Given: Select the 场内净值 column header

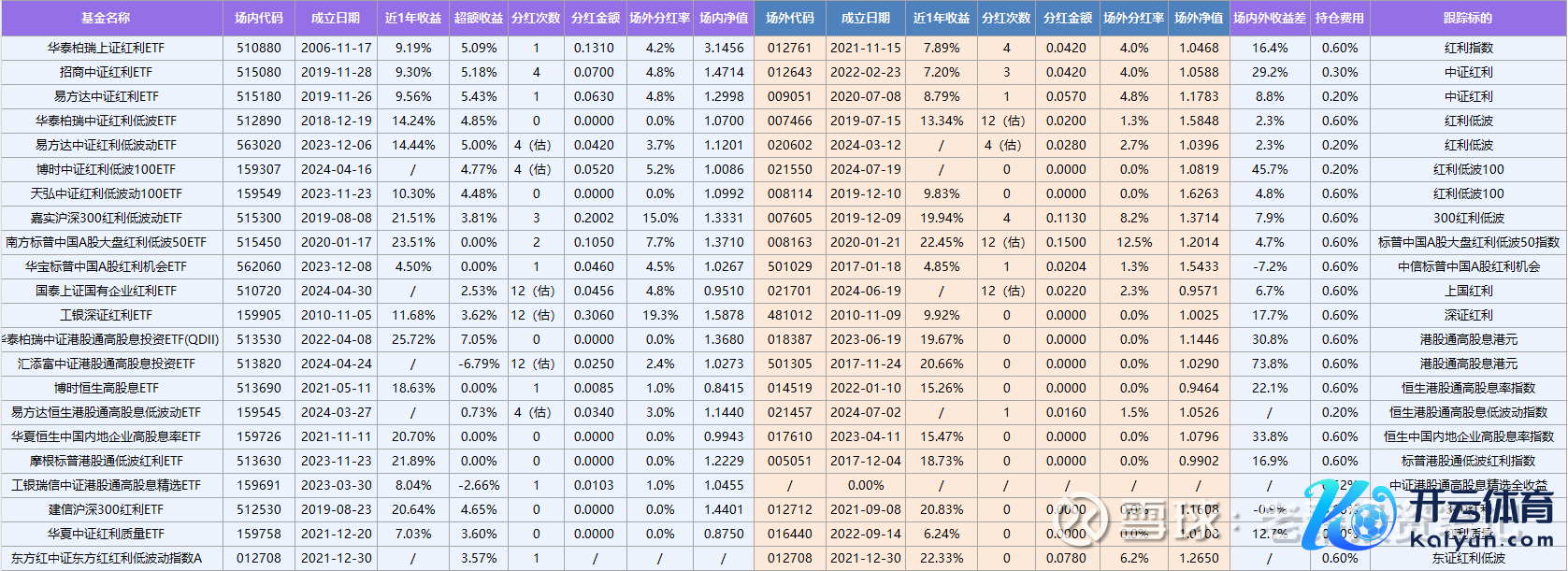Looking at the screenshot, I should tap(724, 18).
